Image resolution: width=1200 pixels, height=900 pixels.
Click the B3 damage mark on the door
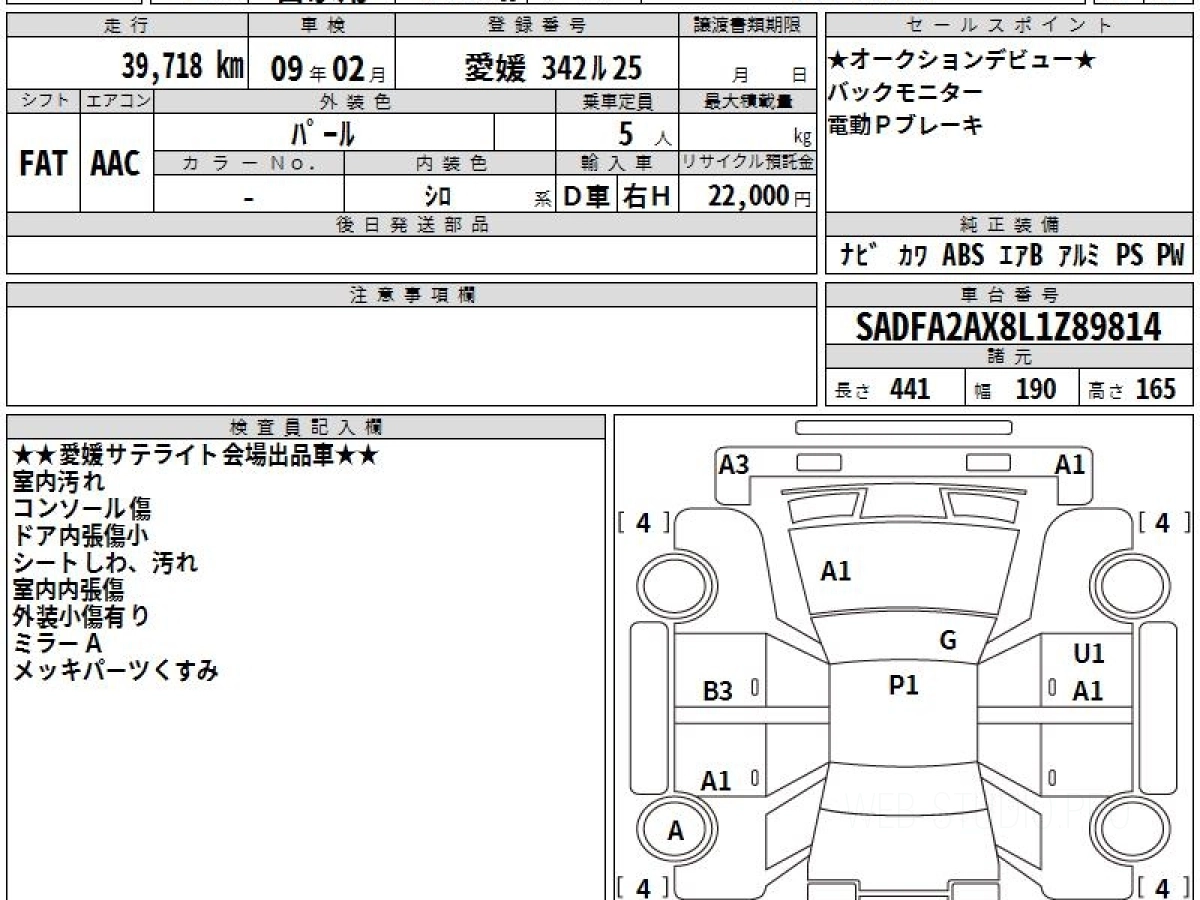point(717,691)
